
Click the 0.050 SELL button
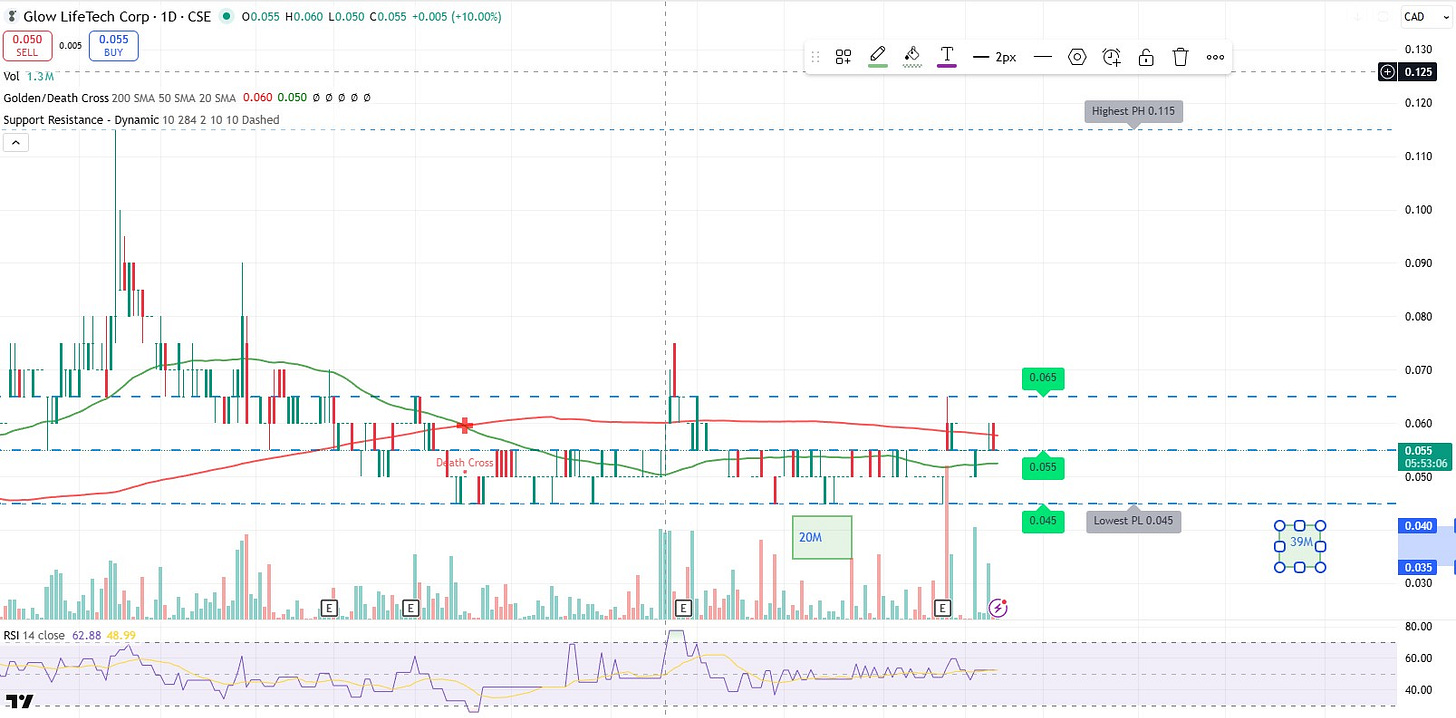tap(26, 46)
